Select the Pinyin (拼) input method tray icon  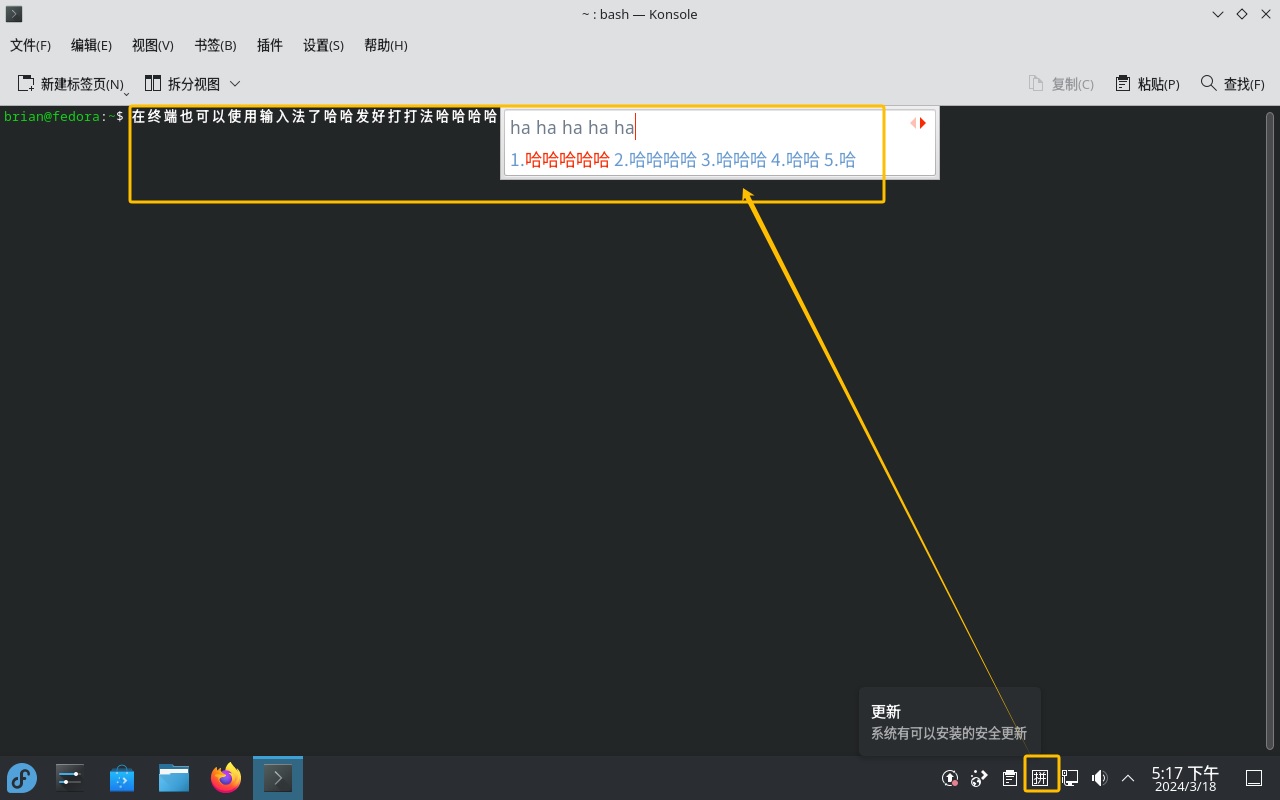tap(1040, 777)
